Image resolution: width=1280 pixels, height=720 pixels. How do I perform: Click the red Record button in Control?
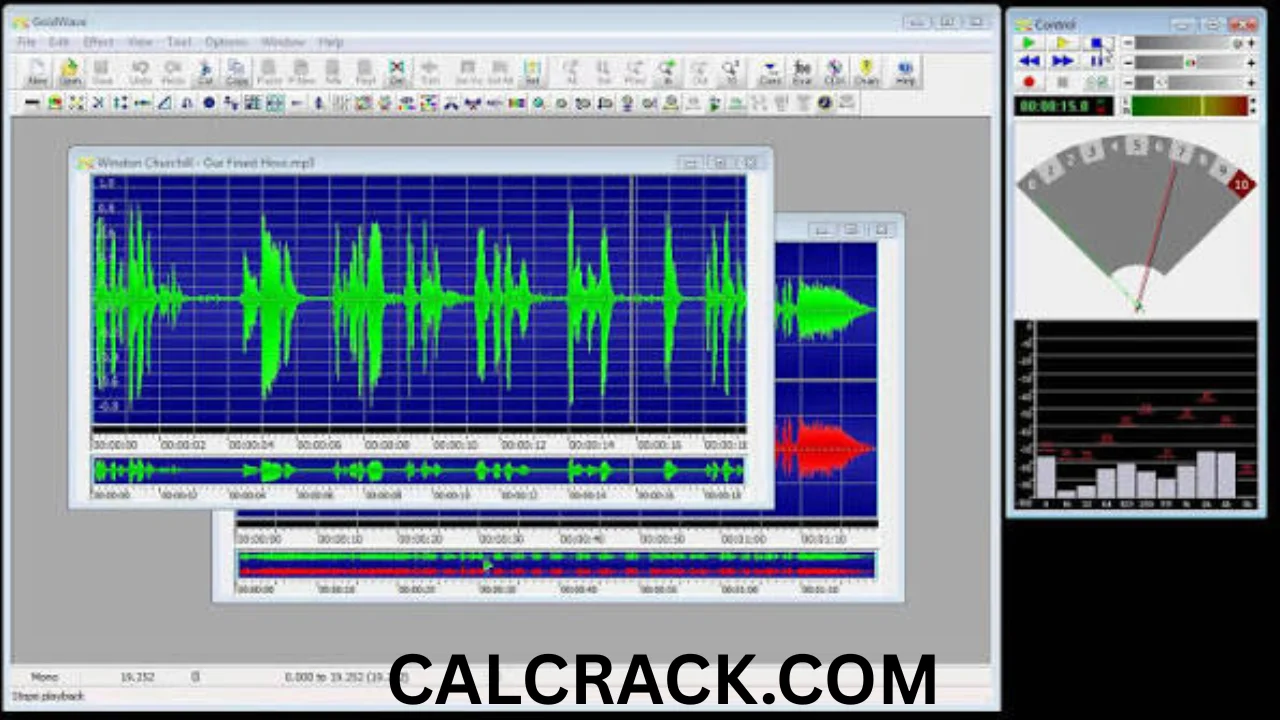pos(1029,82)
